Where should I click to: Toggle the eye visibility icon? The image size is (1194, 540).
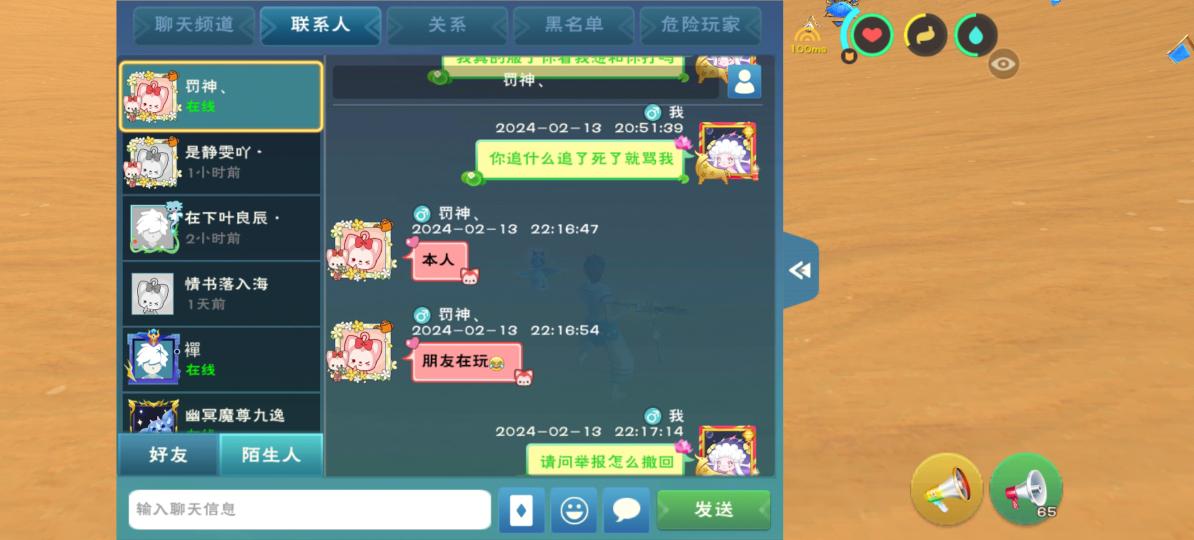point(1004,64)
